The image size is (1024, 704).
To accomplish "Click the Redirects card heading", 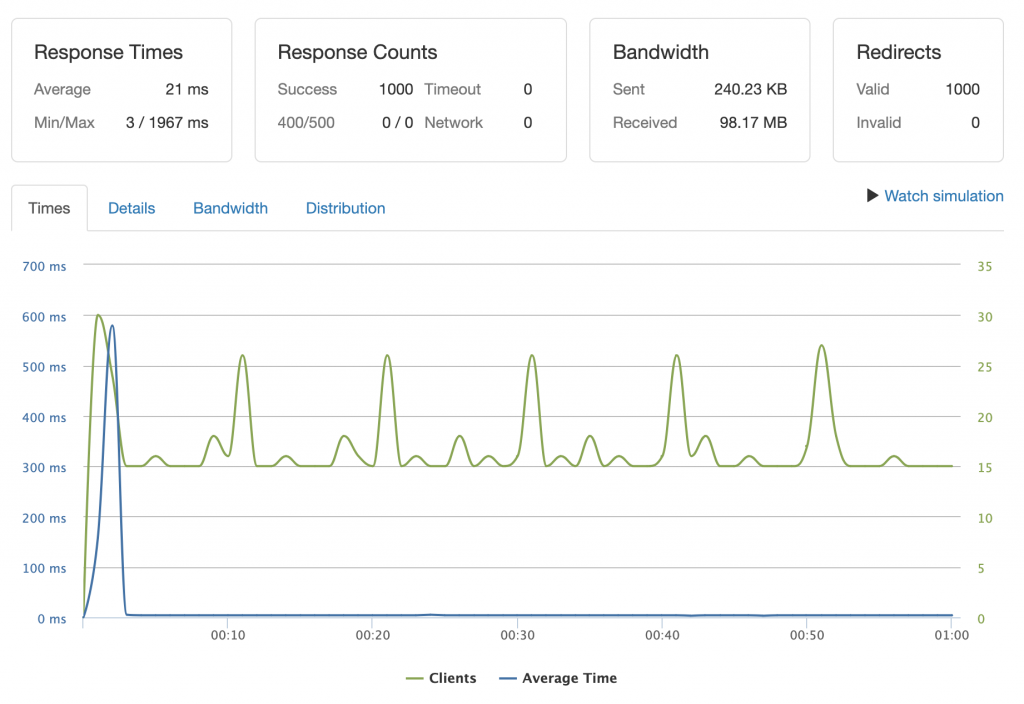I will click(x=899, y=52).
